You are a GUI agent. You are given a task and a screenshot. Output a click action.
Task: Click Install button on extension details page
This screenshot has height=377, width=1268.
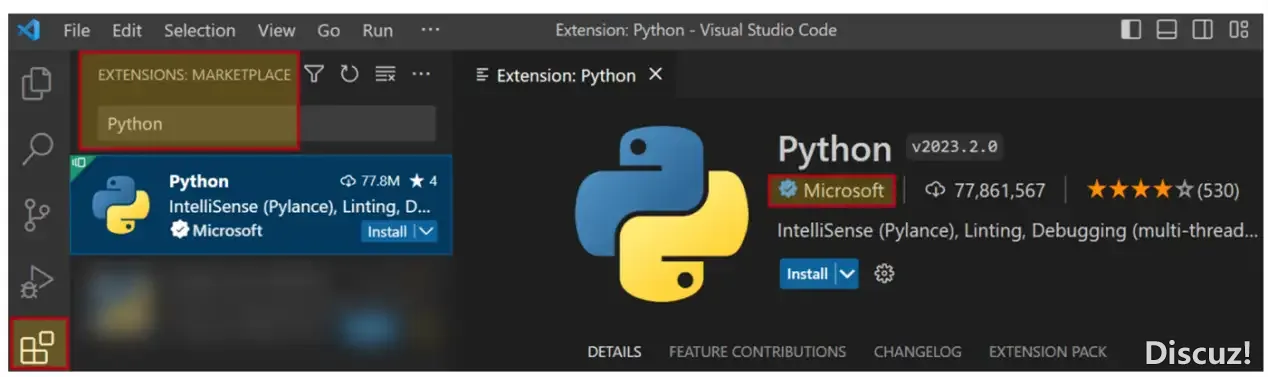pyautogui.click(x=806, y=273)
